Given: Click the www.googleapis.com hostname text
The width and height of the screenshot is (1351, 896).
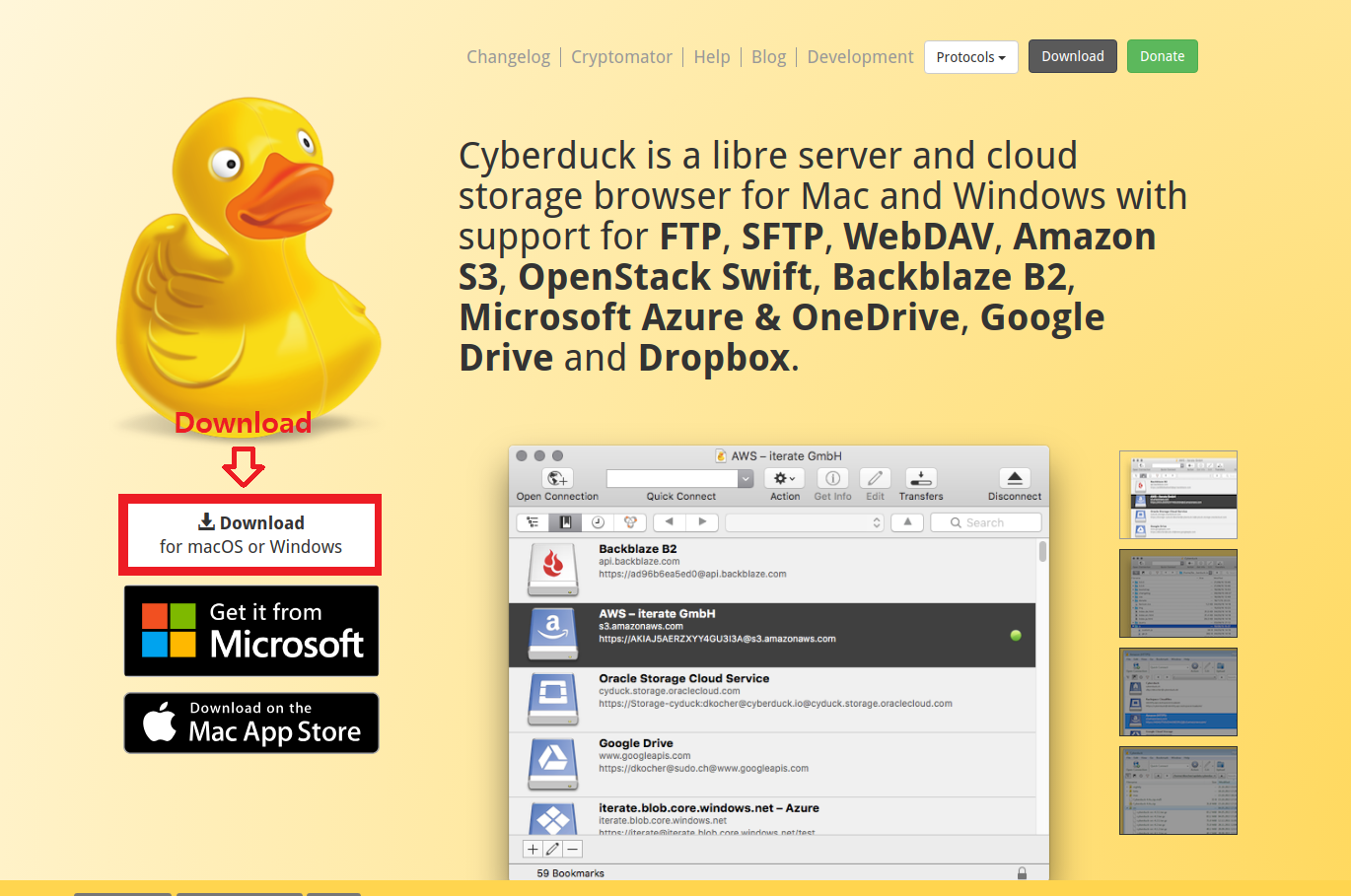Looking at the screenshot, I should [645, 756].
